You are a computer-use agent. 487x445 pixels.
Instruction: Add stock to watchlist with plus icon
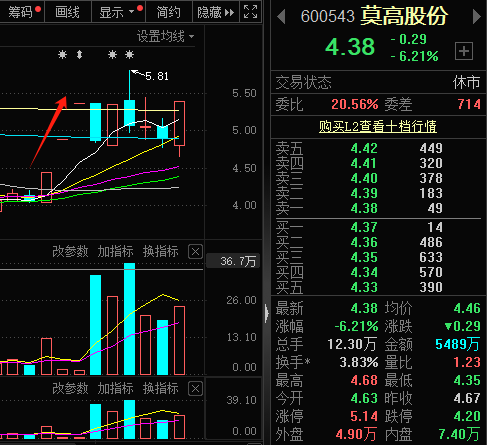464,51
